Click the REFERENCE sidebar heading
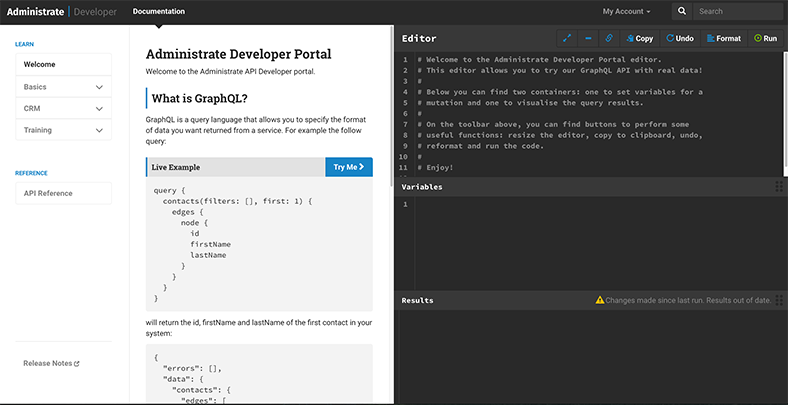 tap(31, 173)
